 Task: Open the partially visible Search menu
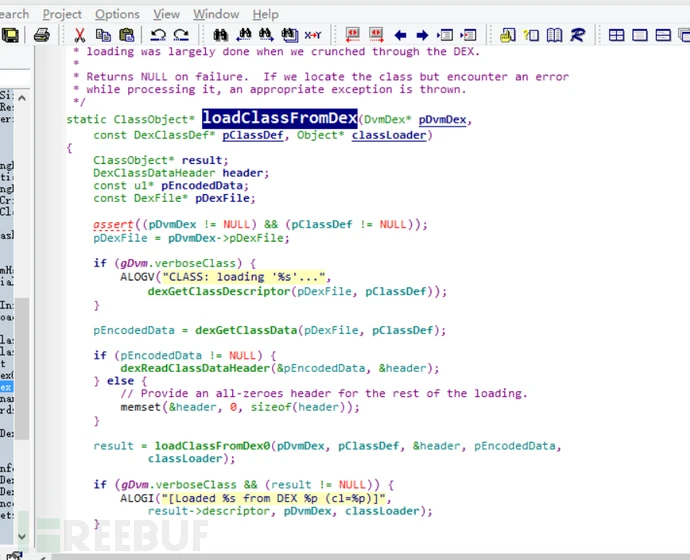coord(14,15)
